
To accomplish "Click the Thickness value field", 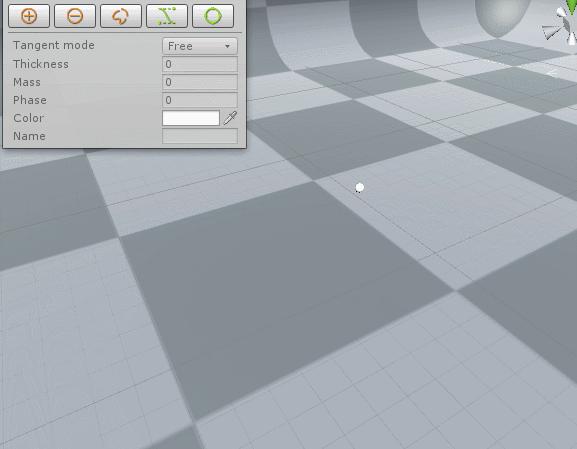I will [200, 64].
